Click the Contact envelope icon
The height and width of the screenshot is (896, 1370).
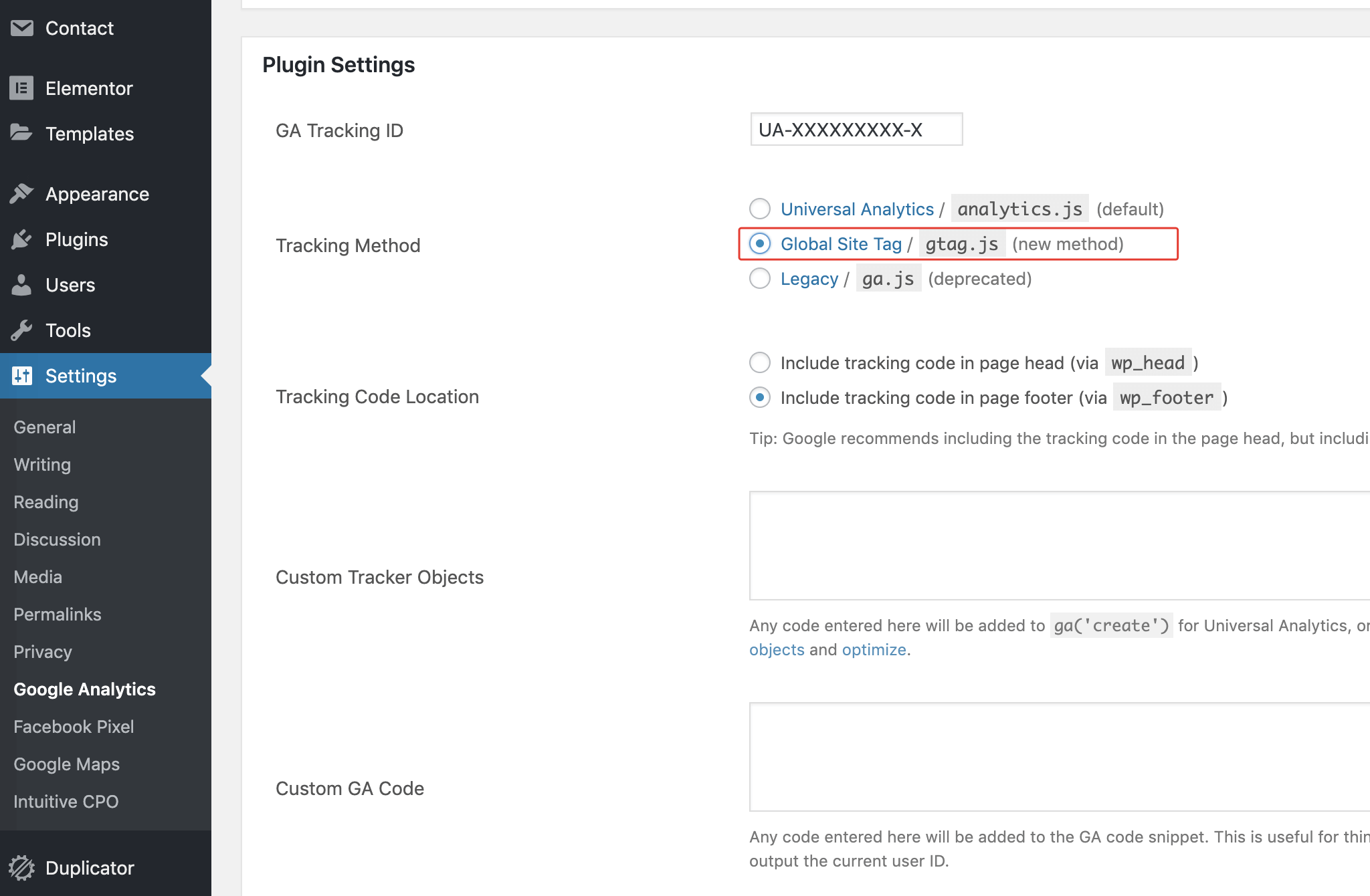pyautogui.click(x=21, y=28)
